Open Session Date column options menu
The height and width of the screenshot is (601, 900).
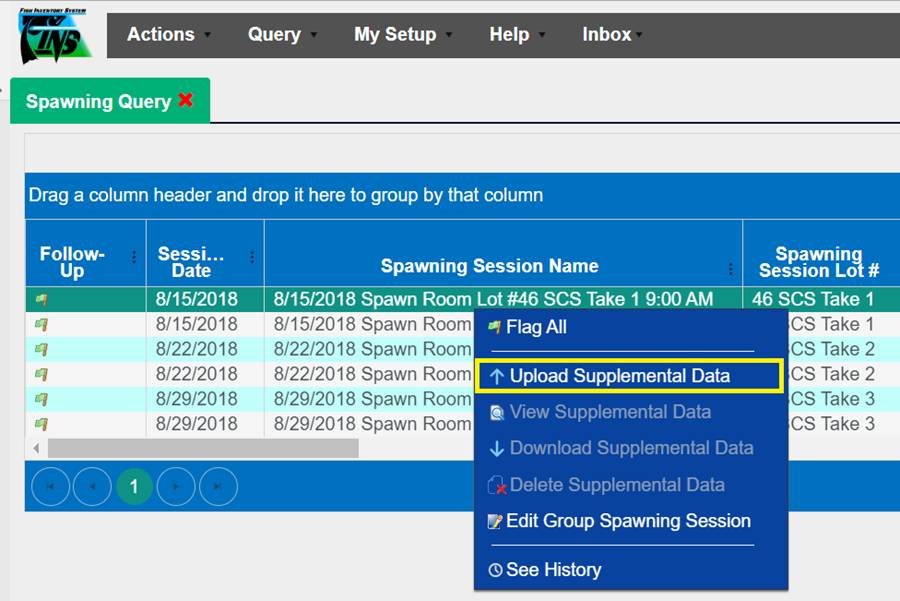click(252, 257)
